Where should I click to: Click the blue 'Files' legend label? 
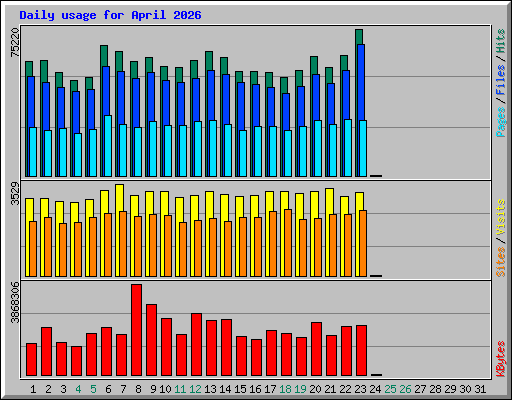(500, 80)
